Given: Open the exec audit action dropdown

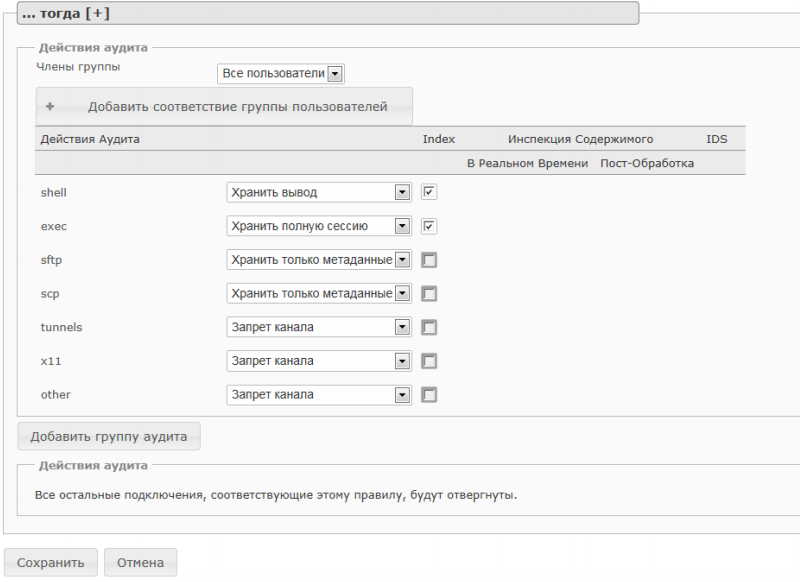Looking at the screenshot, I should coord(319,226).
